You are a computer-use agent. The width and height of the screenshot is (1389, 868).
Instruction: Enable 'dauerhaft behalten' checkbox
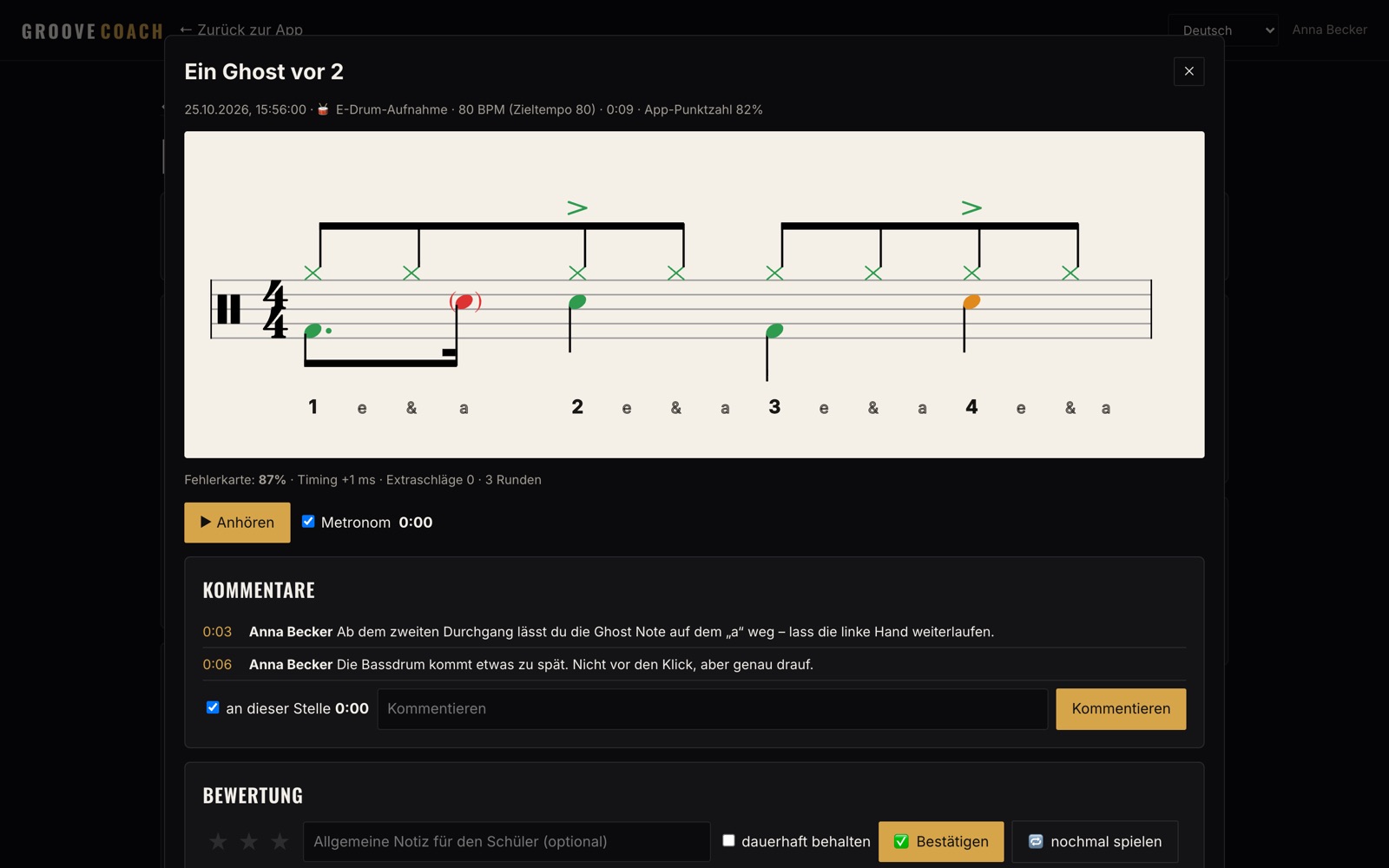(728, 840)
